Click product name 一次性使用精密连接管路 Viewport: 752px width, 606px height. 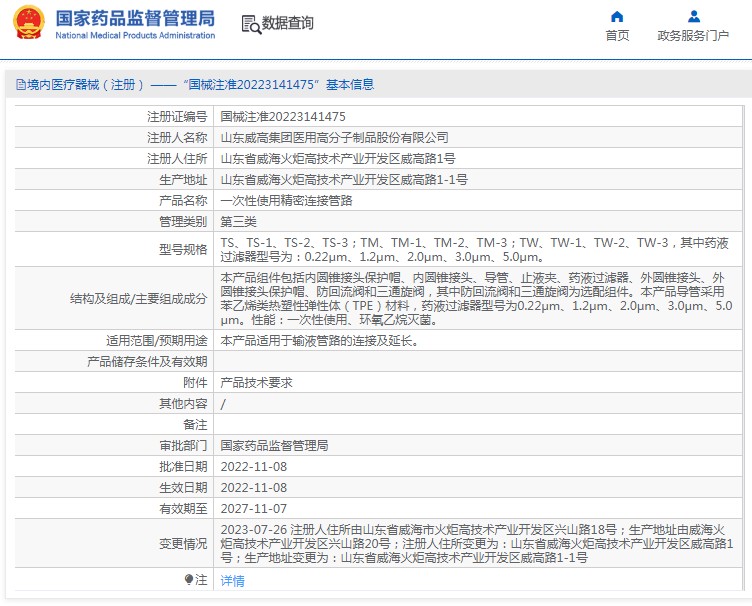[x=286, y=200]
